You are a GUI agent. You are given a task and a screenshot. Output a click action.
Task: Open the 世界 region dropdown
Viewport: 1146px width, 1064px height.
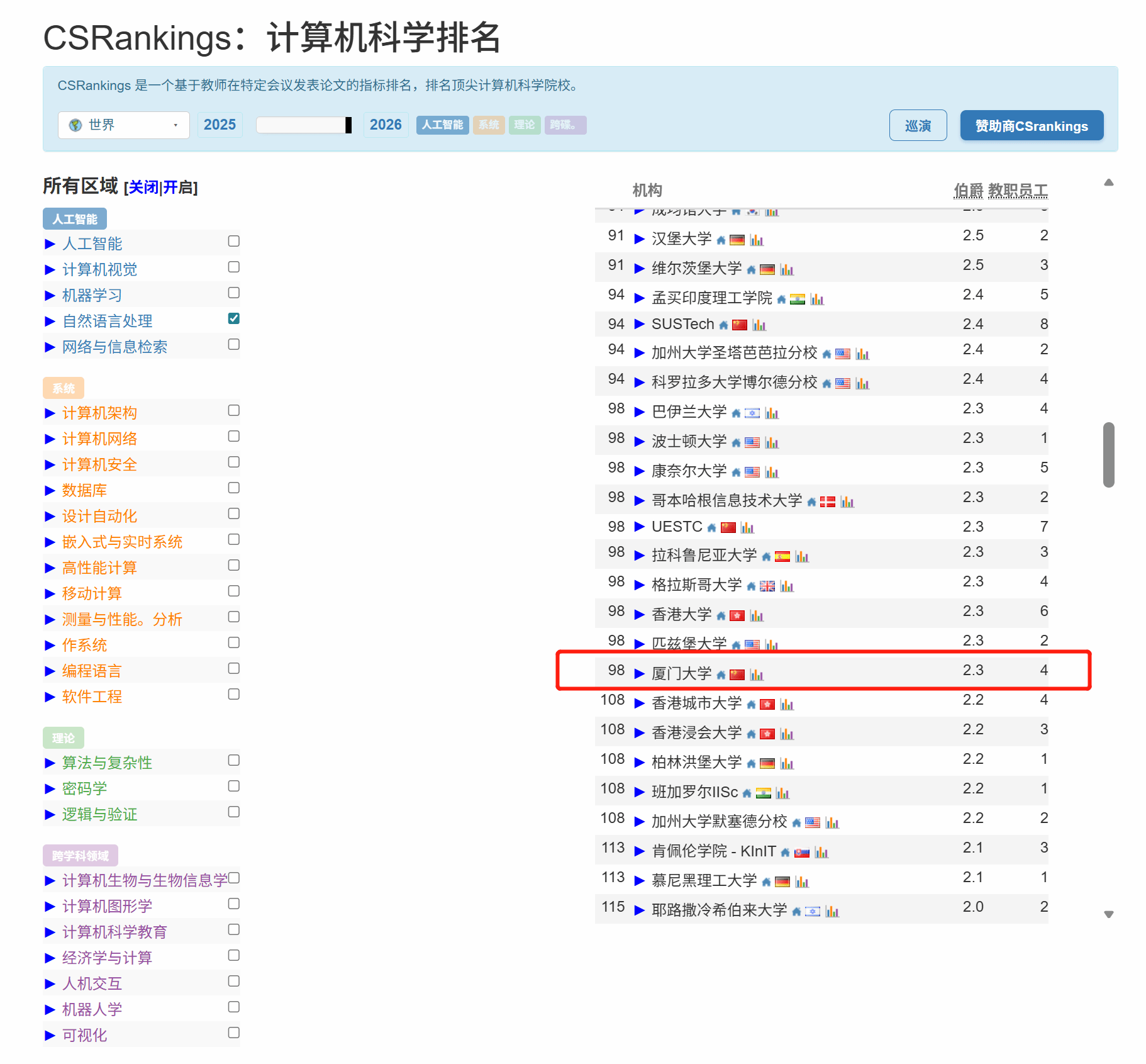(123, 125)
